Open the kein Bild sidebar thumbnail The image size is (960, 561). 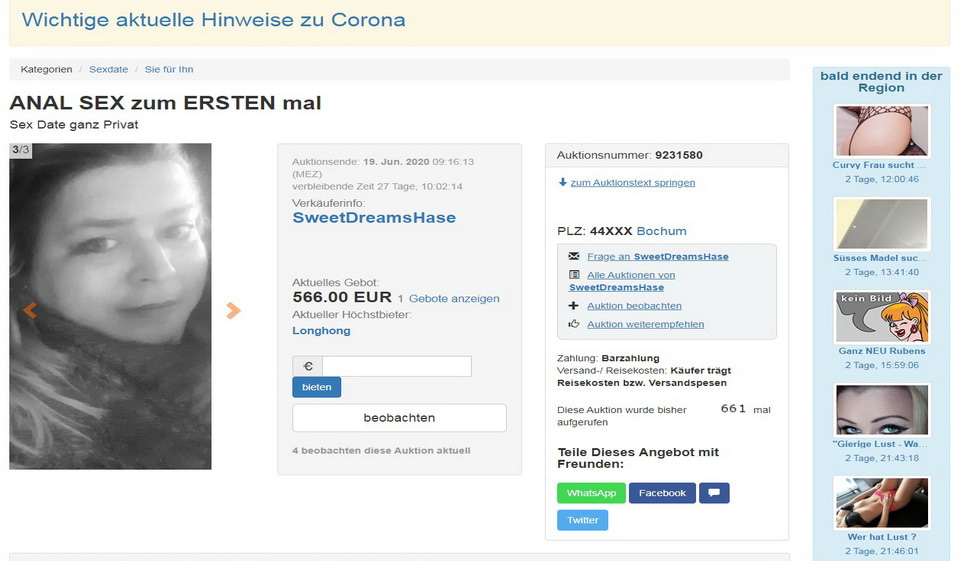click(882, 317)
